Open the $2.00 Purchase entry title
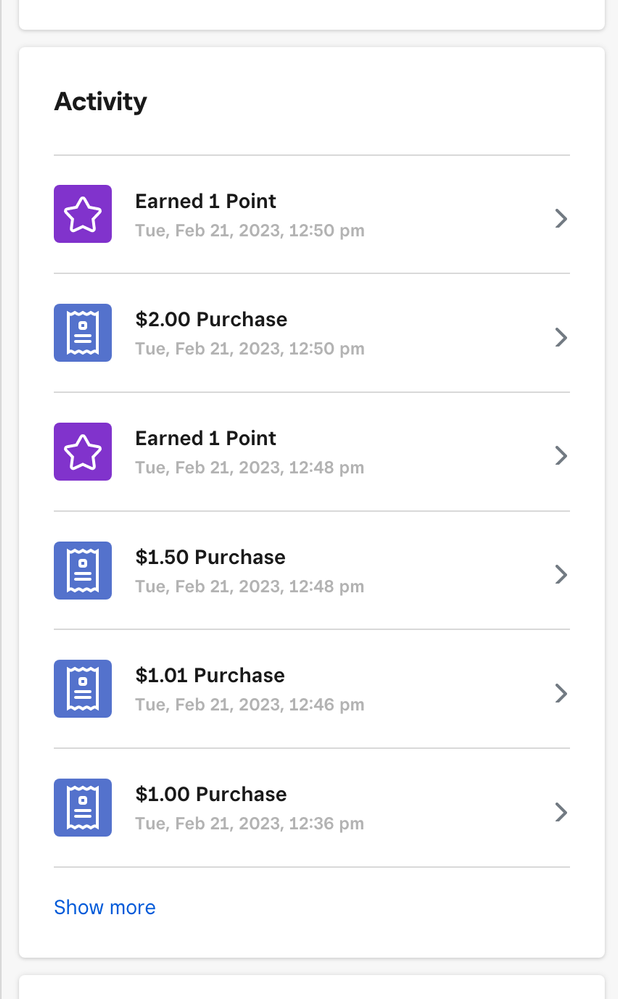 click(211, 320)
